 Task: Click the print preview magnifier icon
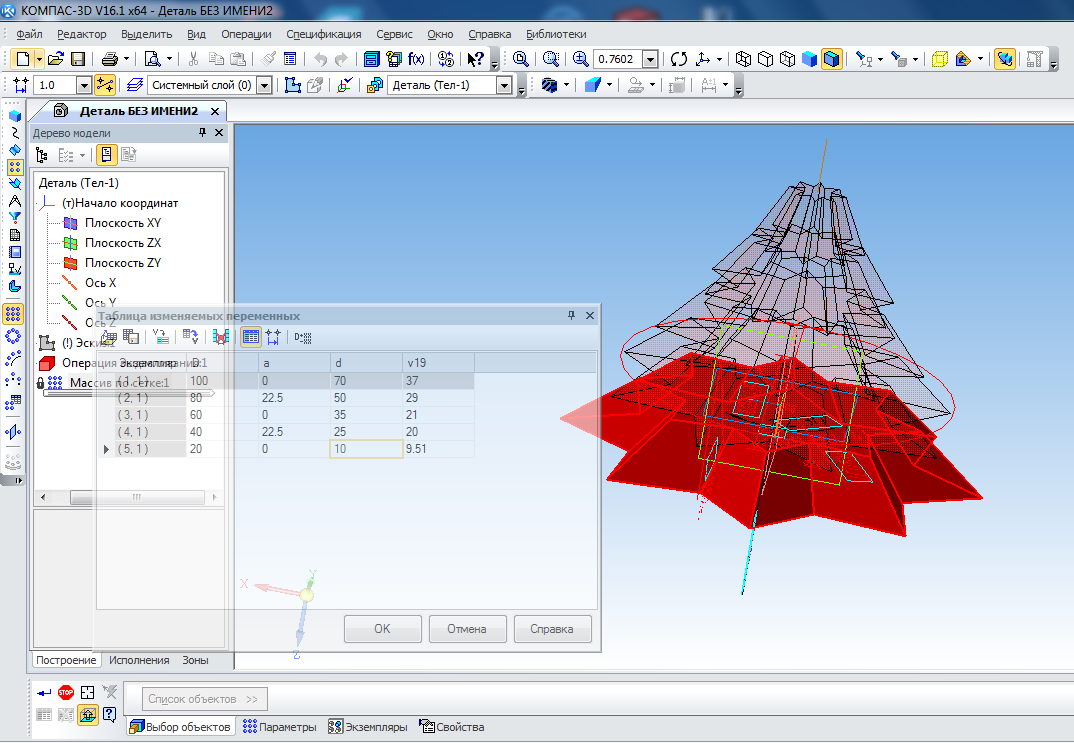[x=153, y=59]
